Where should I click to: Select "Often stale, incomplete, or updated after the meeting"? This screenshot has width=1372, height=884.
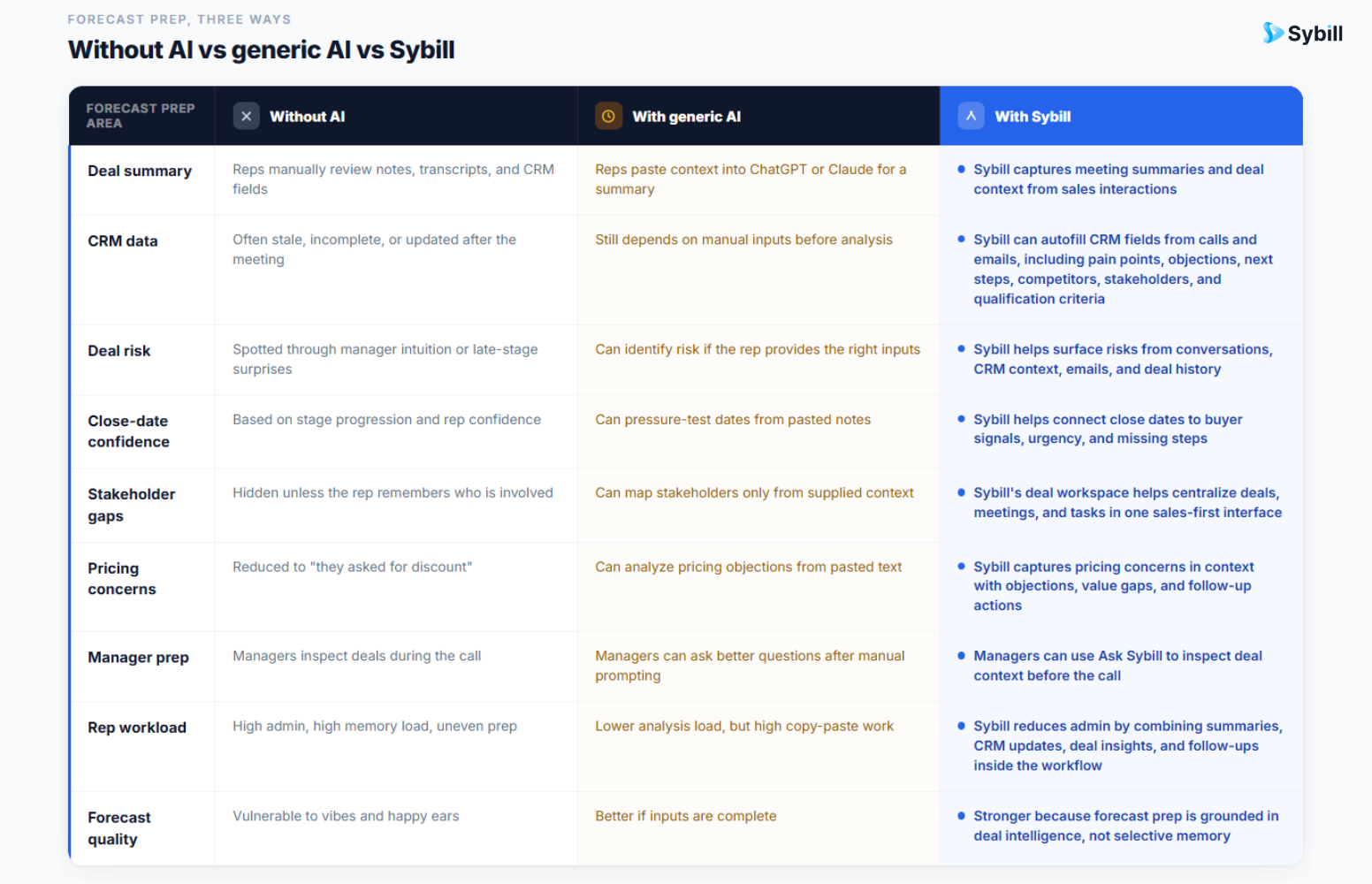tap(375, 249)
